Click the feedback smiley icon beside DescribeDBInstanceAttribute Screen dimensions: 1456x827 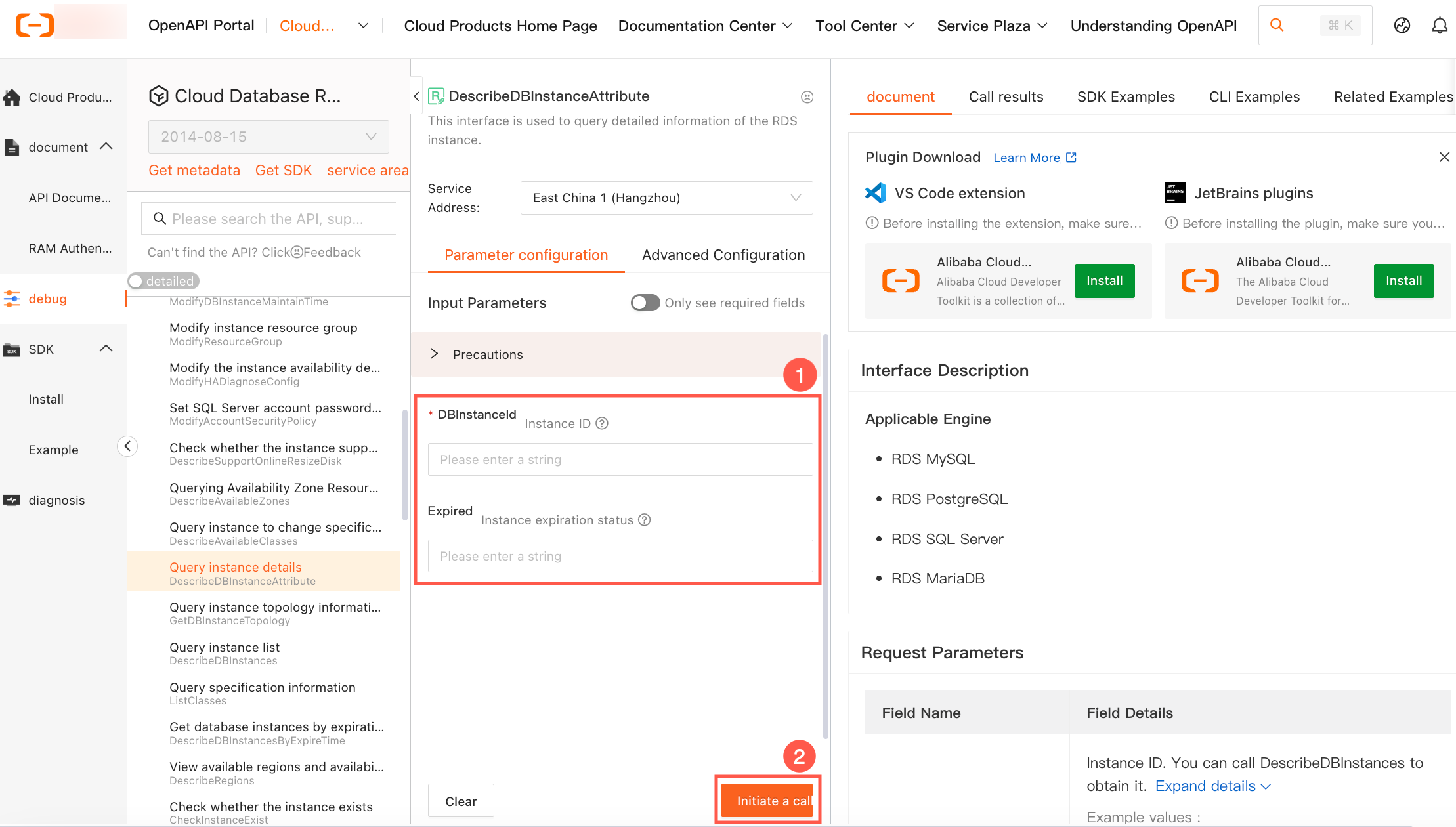(x=807, y=97)
